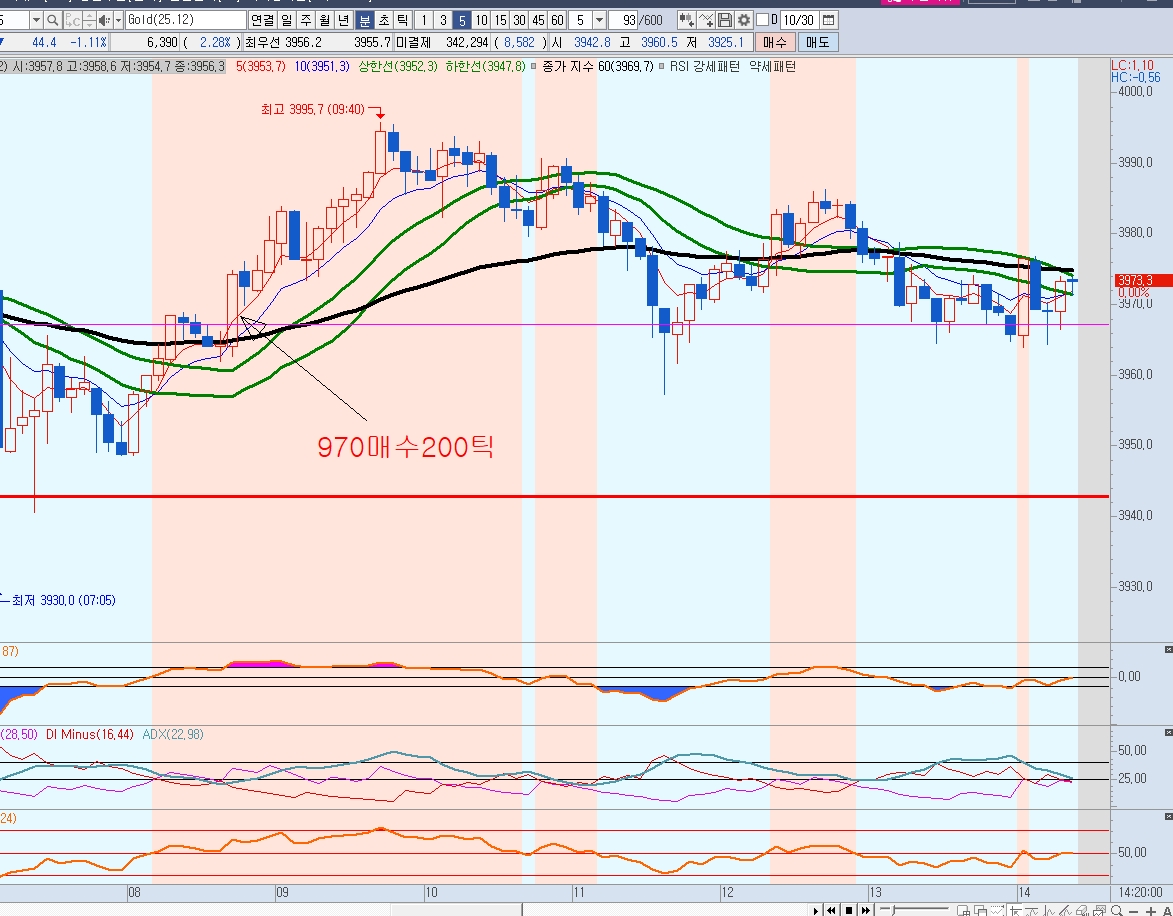Screen dimensions: 1173x916
Task: Toggle the checkbox labeled D
Action: [762, 20]
